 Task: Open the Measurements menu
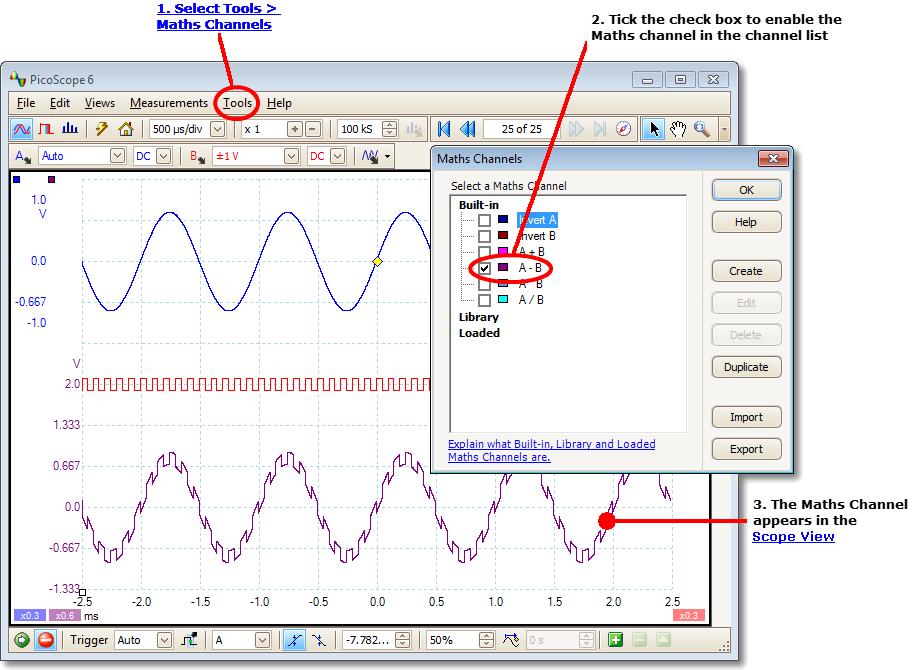click(x=169, y=103)
